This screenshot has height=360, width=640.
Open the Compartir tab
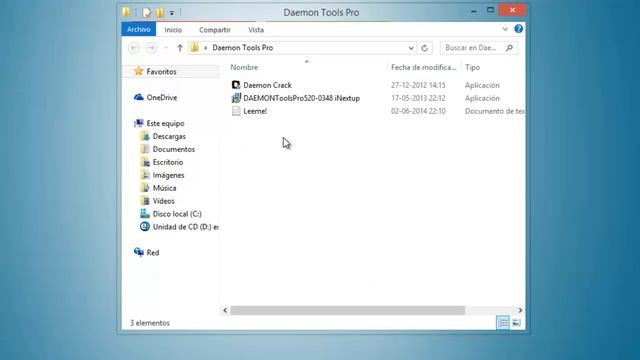pos(215,30)
